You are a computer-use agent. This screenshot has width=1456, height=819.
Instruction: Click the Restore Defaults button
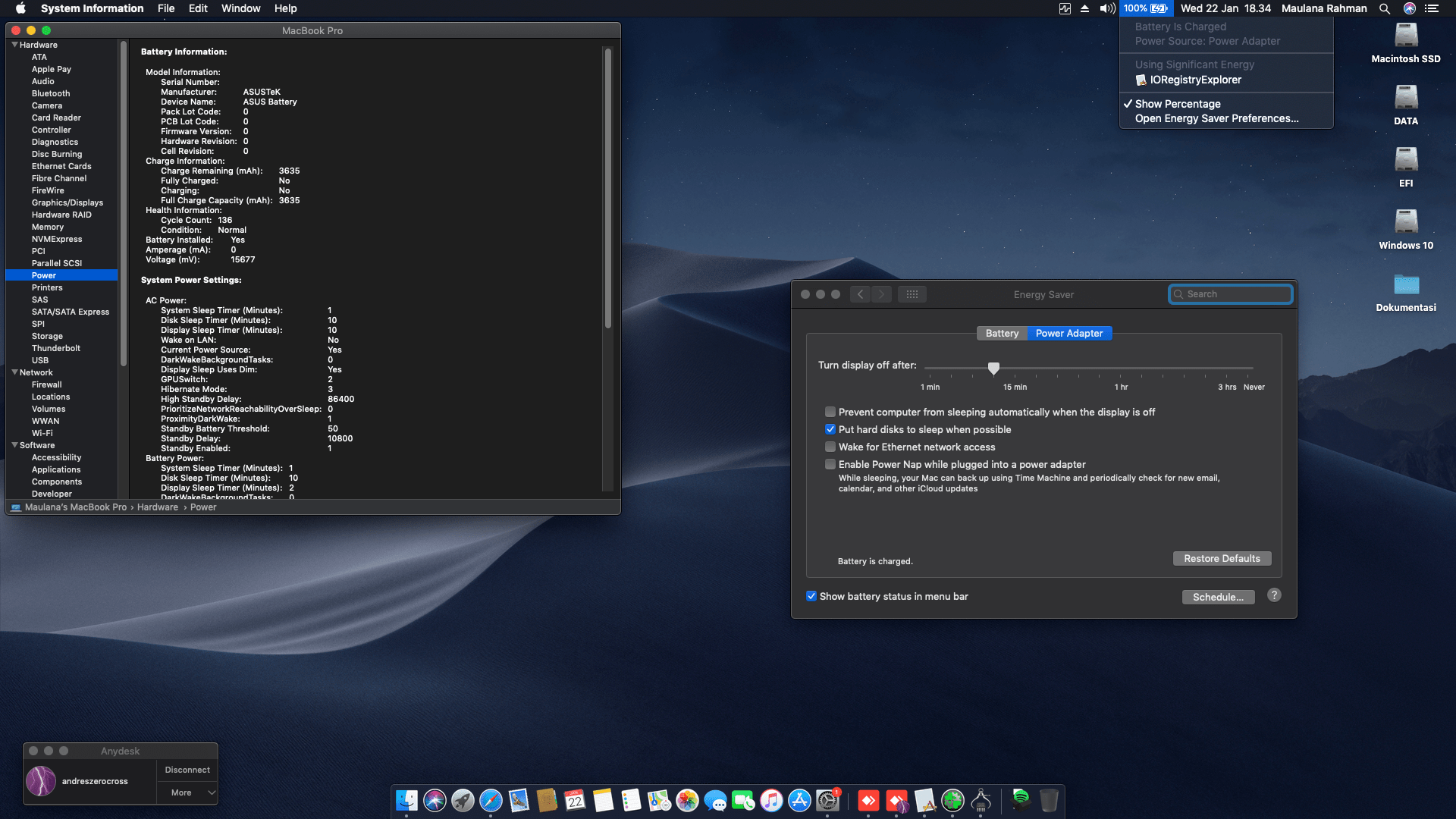1222,559
